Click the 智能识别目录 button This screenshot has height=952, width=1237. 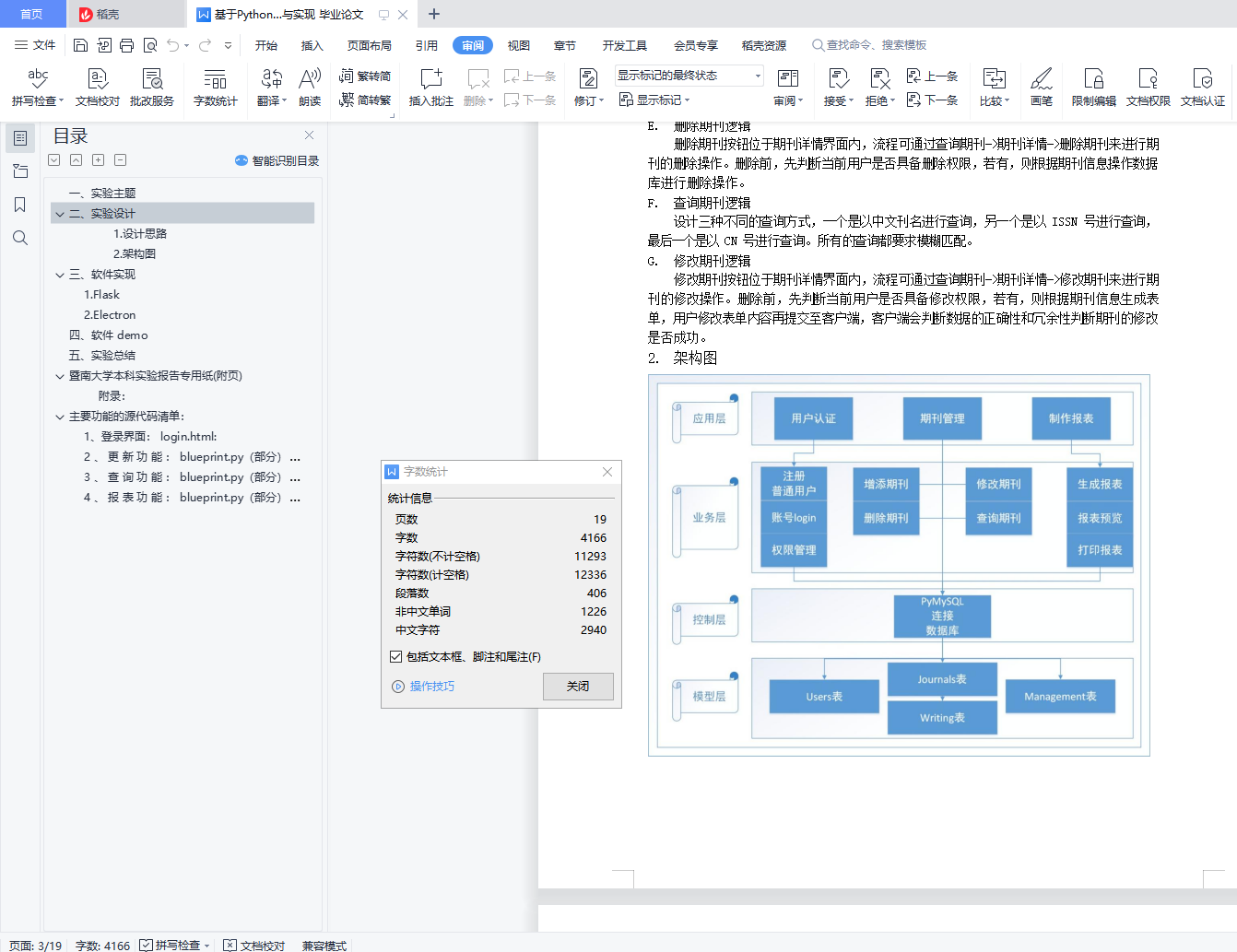point(277,160)
